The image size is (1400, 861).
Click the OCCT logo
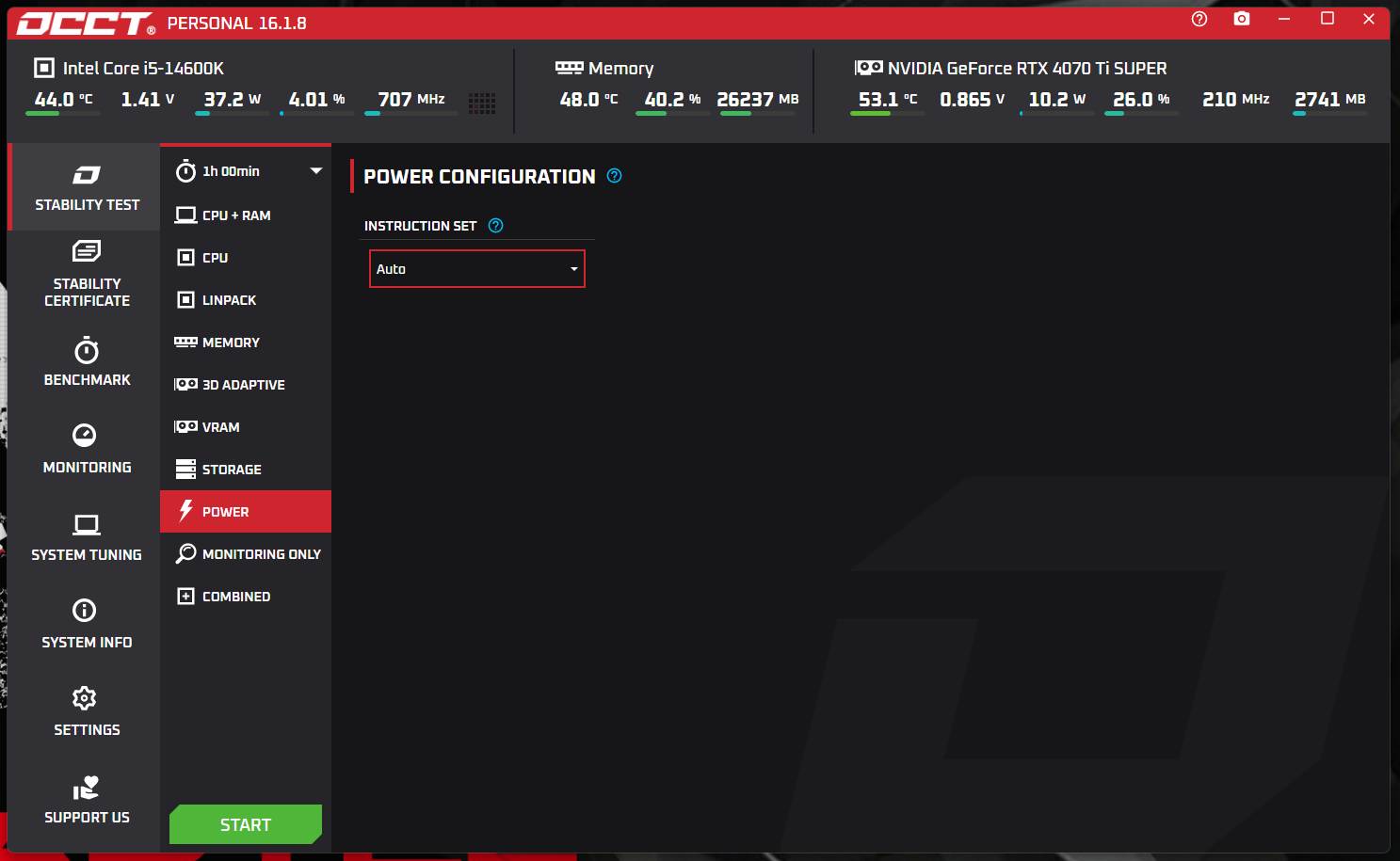coord(86,24)
